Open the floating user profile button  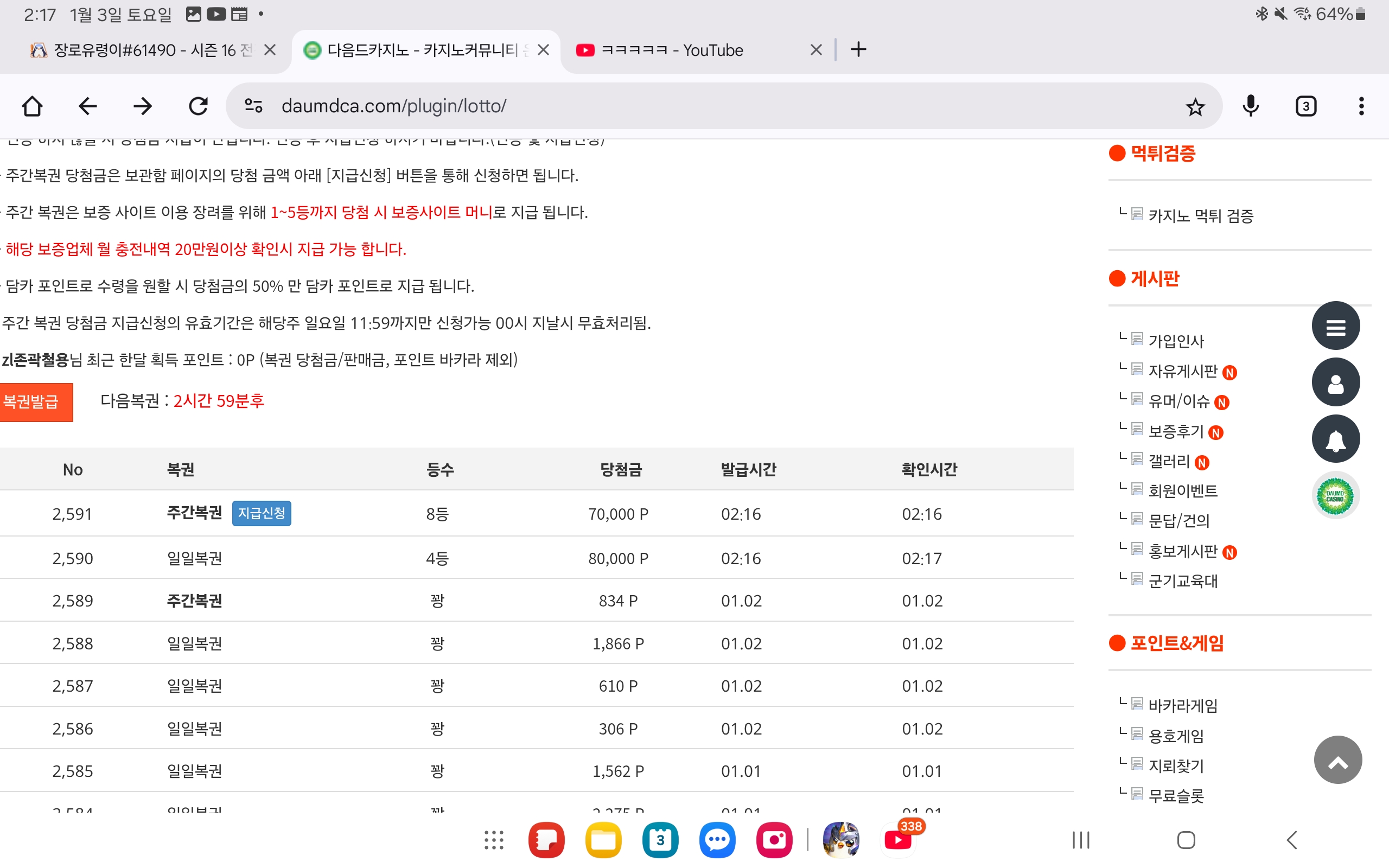(1335, 382)
